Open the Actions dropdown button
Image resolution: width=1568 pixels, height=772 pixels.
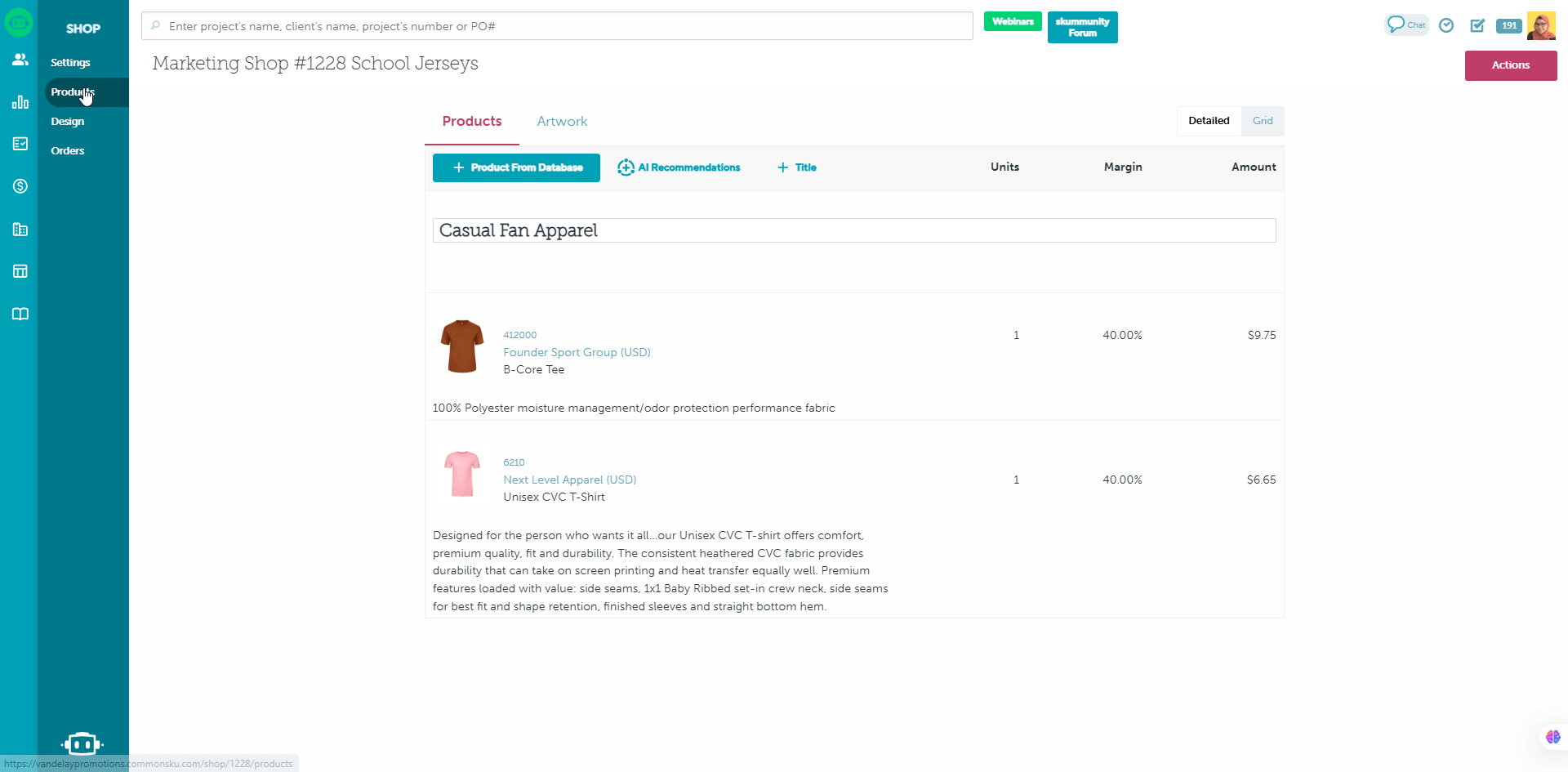click(x=1510, y=65)
